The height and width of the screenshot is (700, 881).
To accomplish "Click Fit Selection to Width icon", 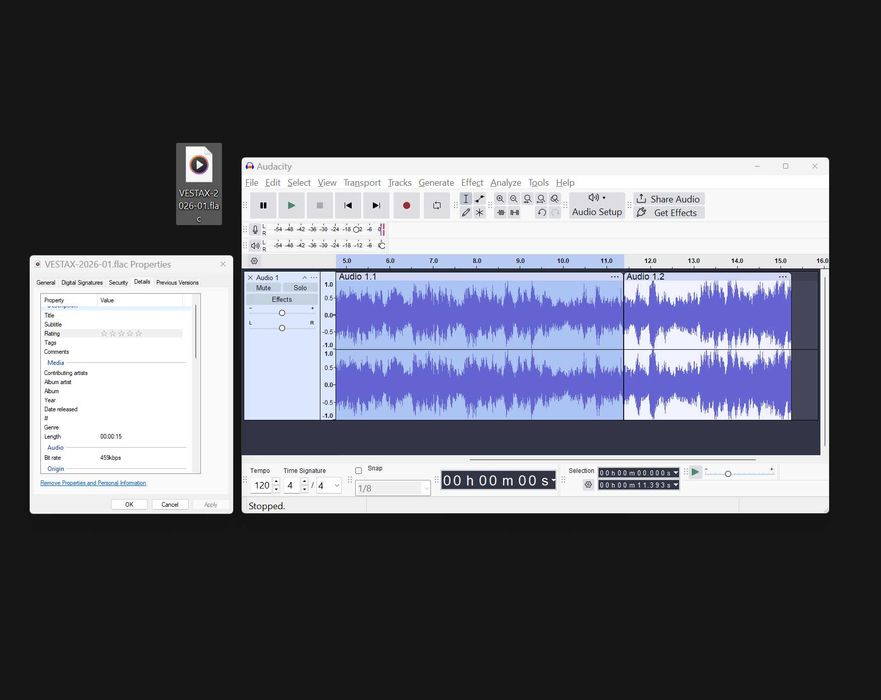I will 527,199.
